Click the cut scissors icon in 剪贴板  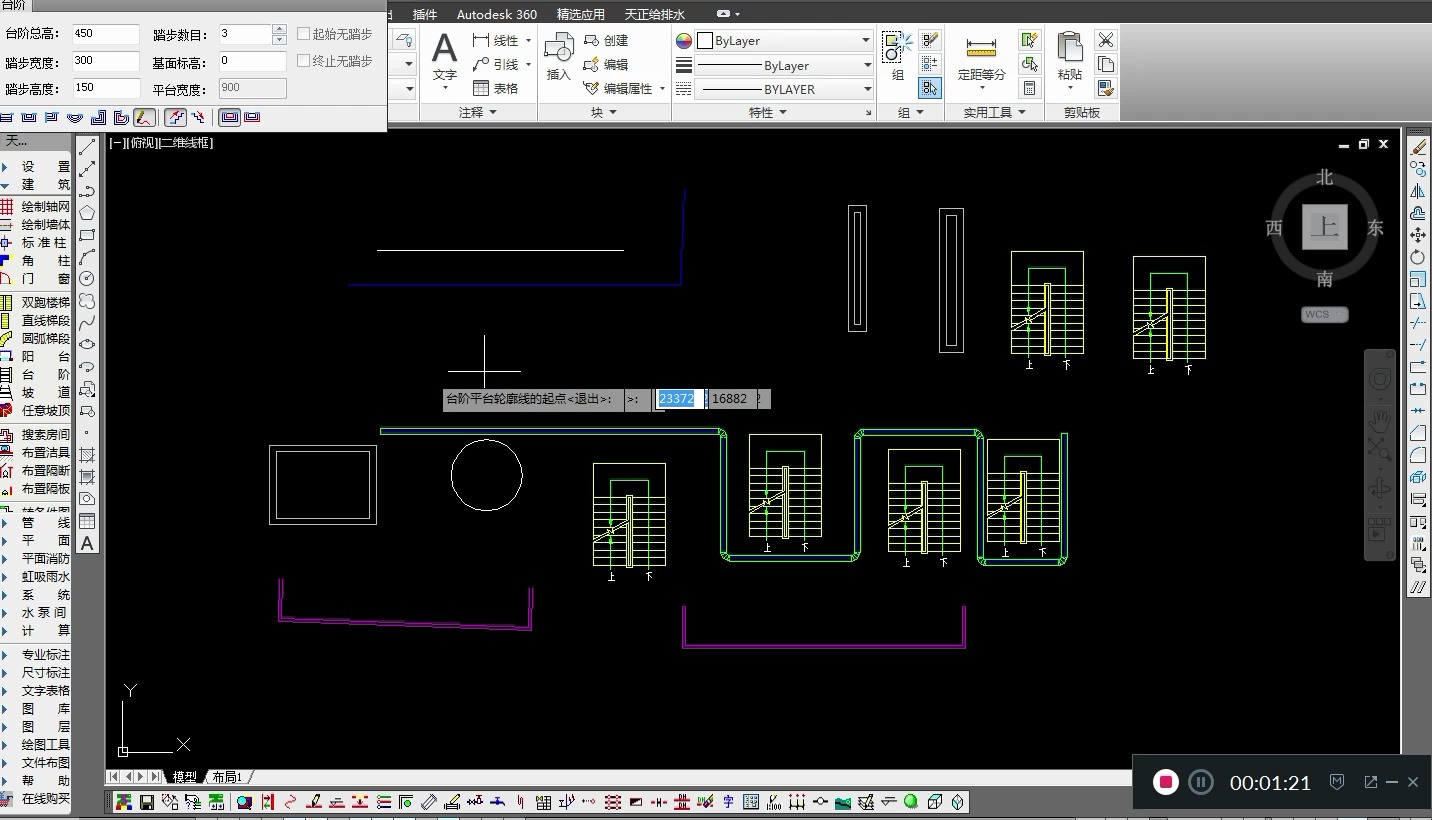[1105, 40]
